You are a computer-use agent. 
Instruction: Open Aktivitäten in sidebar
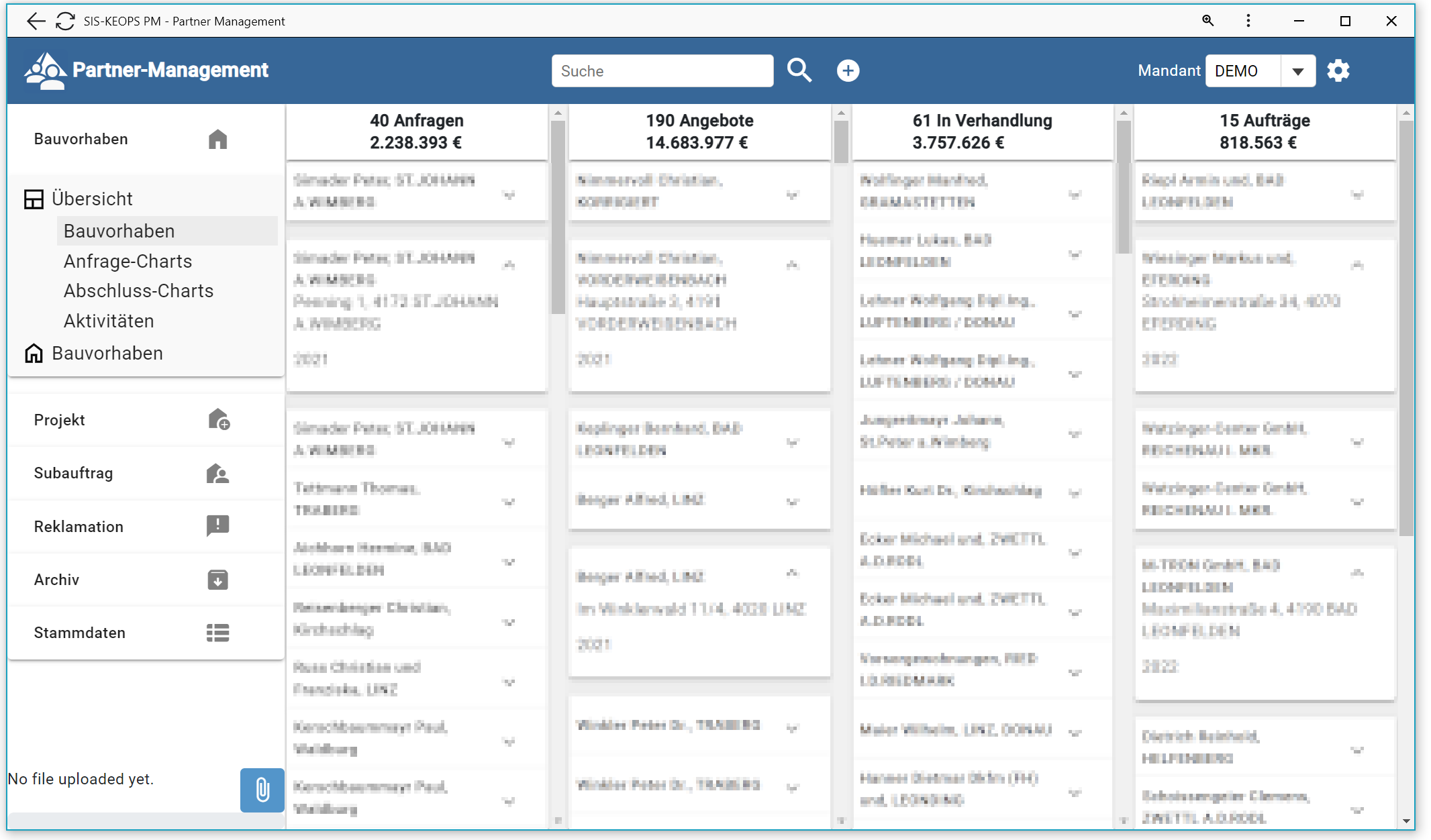coord(109,321)
